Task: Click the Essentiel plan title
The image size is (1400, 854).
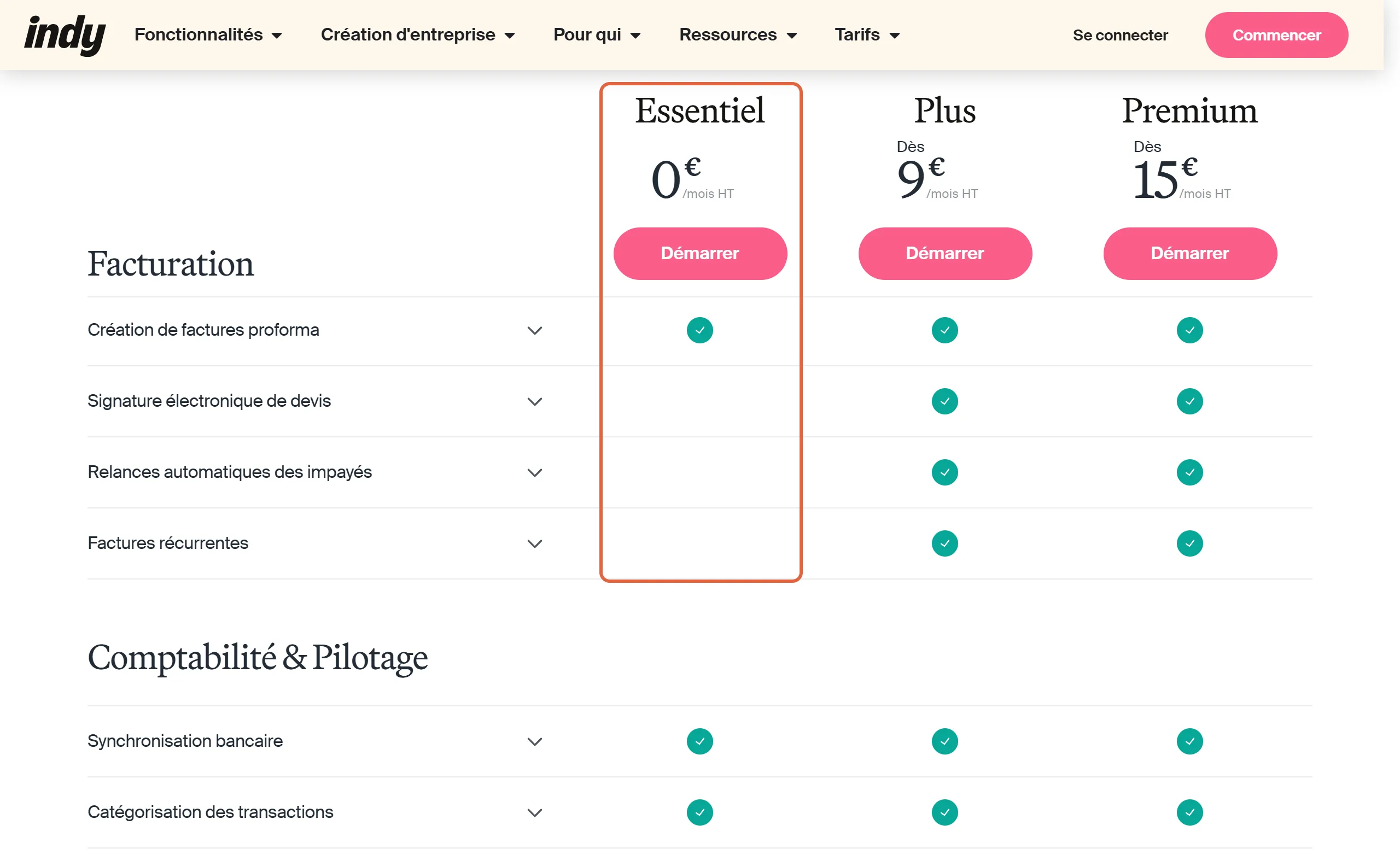Action: click(x=700, y=110)
